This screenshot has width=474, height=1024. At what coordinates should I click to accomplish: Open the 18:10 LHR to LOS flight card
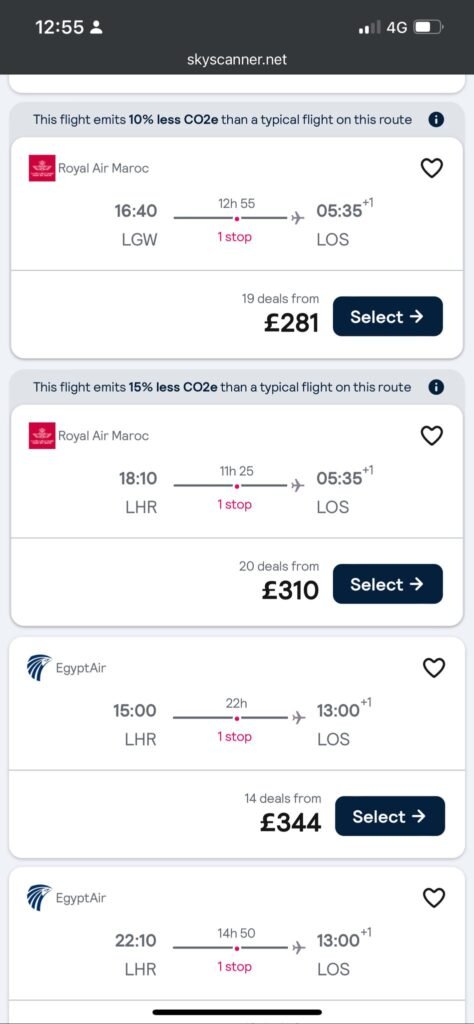[237, 472]
